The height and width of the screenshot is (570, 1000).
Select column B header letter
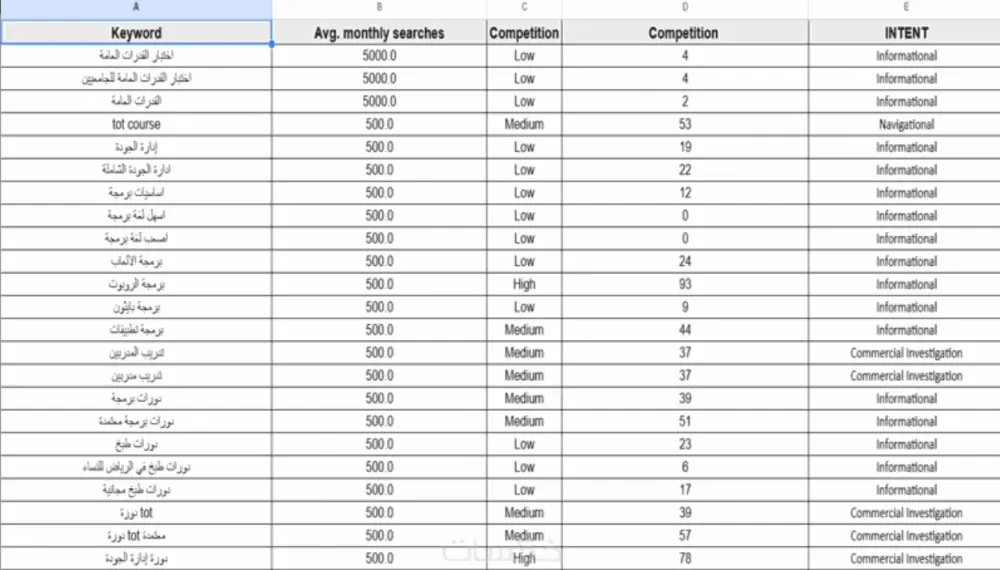pyautogui.click(x=379, y=7)
